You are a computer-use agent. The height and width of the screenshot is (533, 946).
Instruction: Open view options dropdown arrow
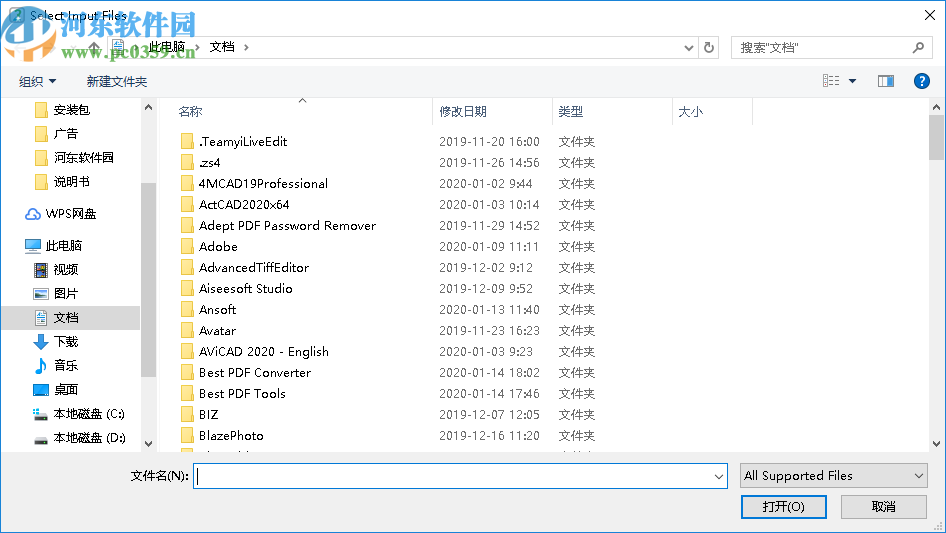(852, 81)
